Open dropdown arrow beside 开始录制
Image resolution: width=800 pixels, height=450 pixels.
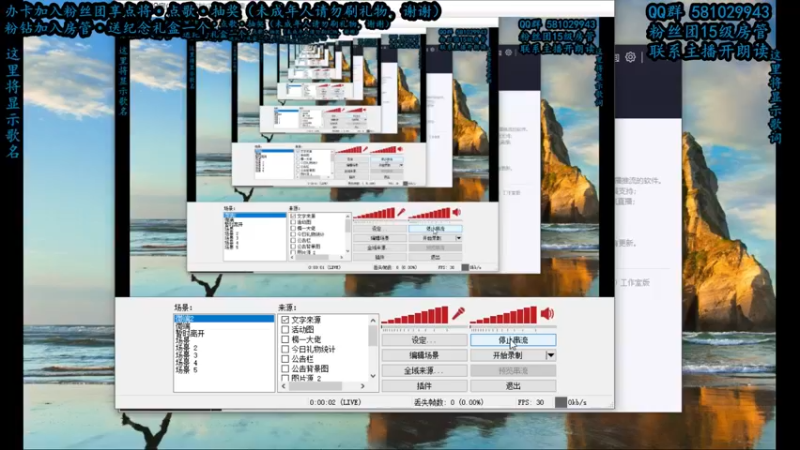tap(551, 355)
